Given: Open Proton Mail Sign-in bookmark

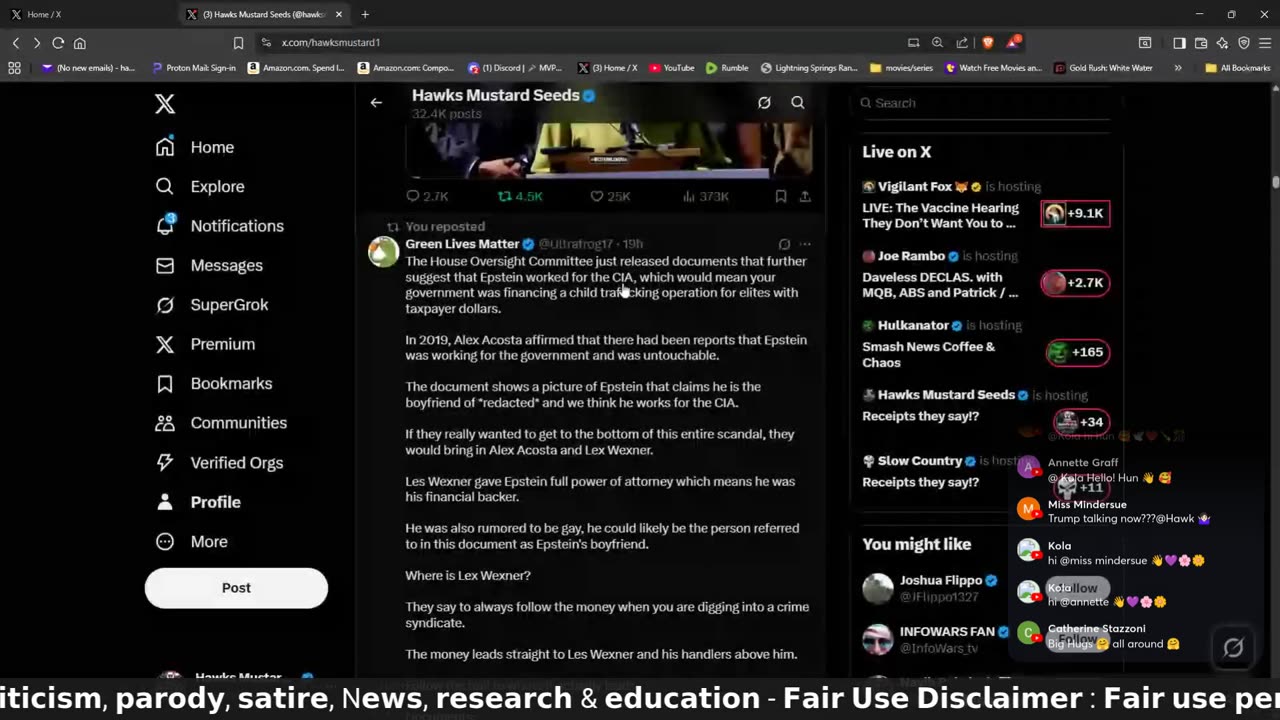Looking at the screenshot, I should coord(194,68).
